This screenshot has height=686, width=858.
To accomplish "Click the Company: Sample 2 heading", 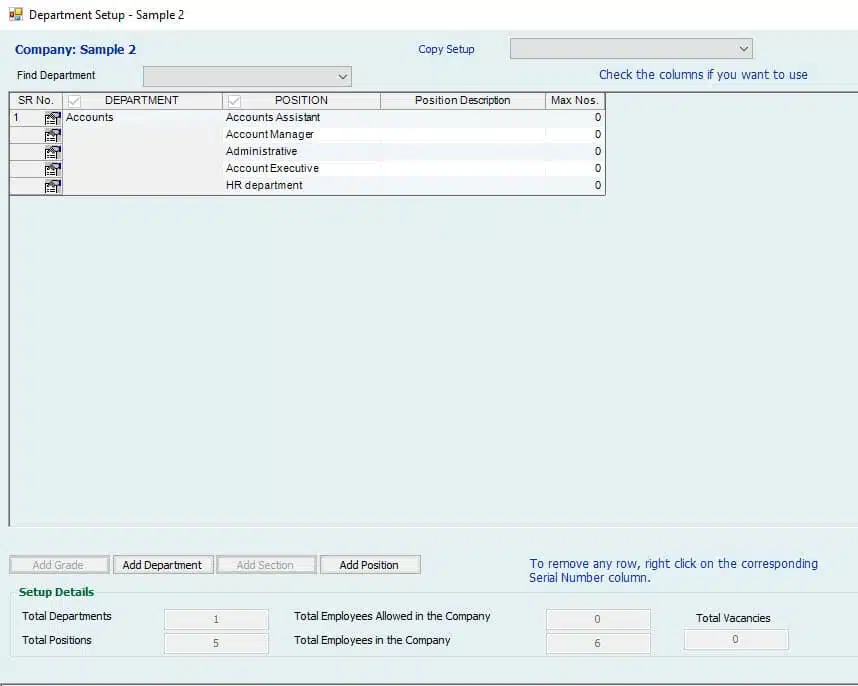I will point(76,50).
